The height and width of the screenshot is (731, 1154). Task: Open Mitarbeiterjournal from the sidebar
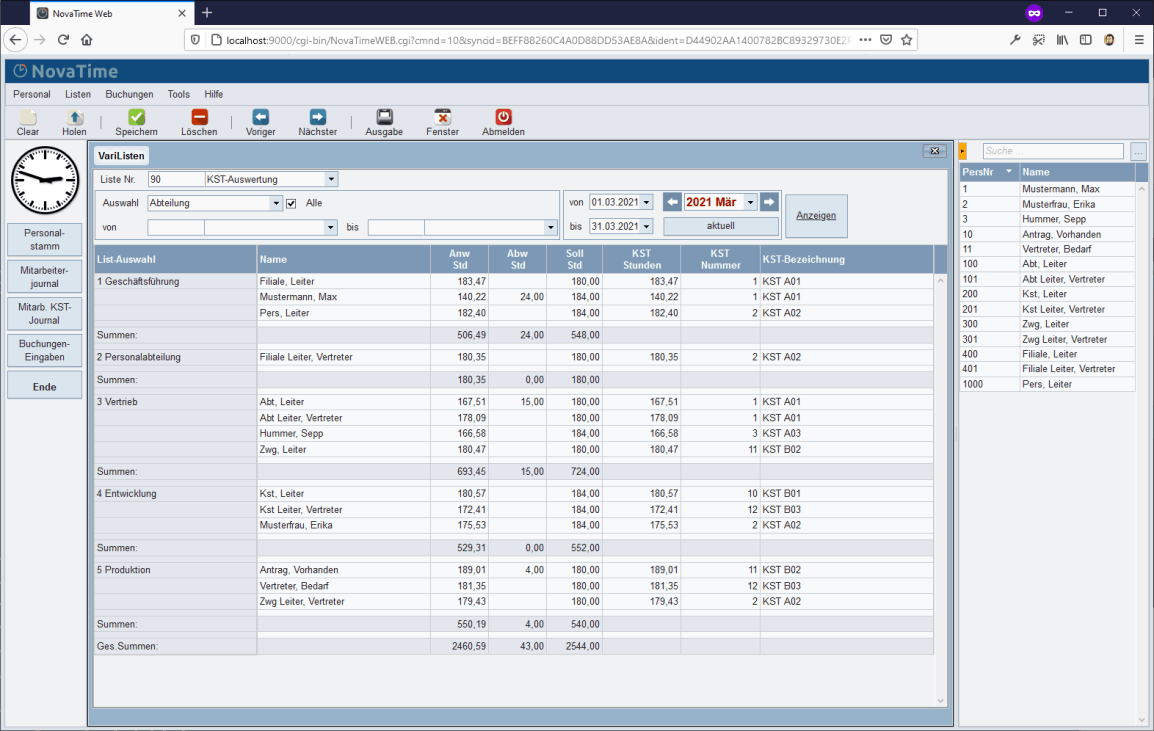pyautogui.click(x=44, y=277)
